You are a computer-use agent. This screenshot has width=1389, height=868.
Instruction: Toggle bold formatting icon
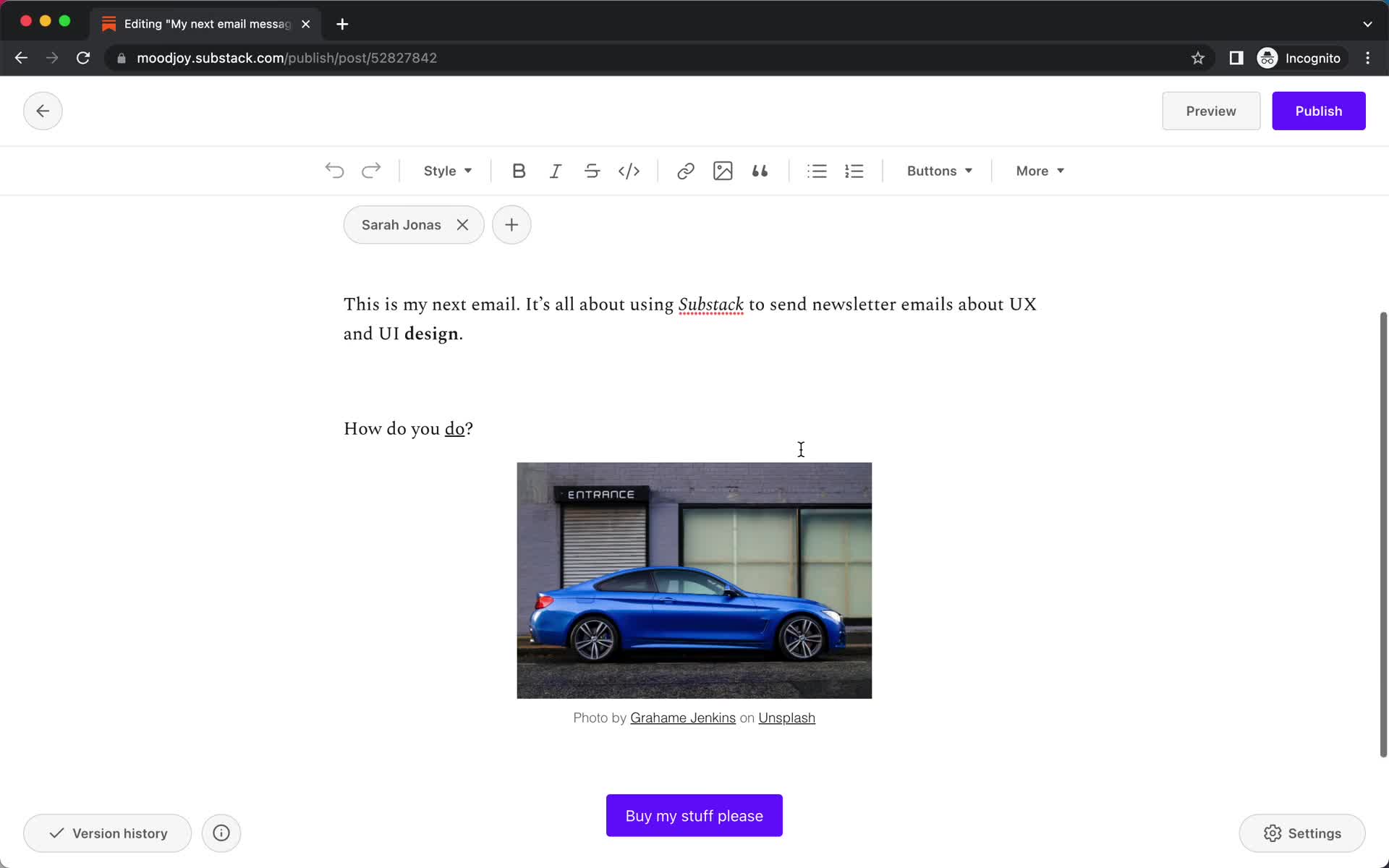[519, 171]
